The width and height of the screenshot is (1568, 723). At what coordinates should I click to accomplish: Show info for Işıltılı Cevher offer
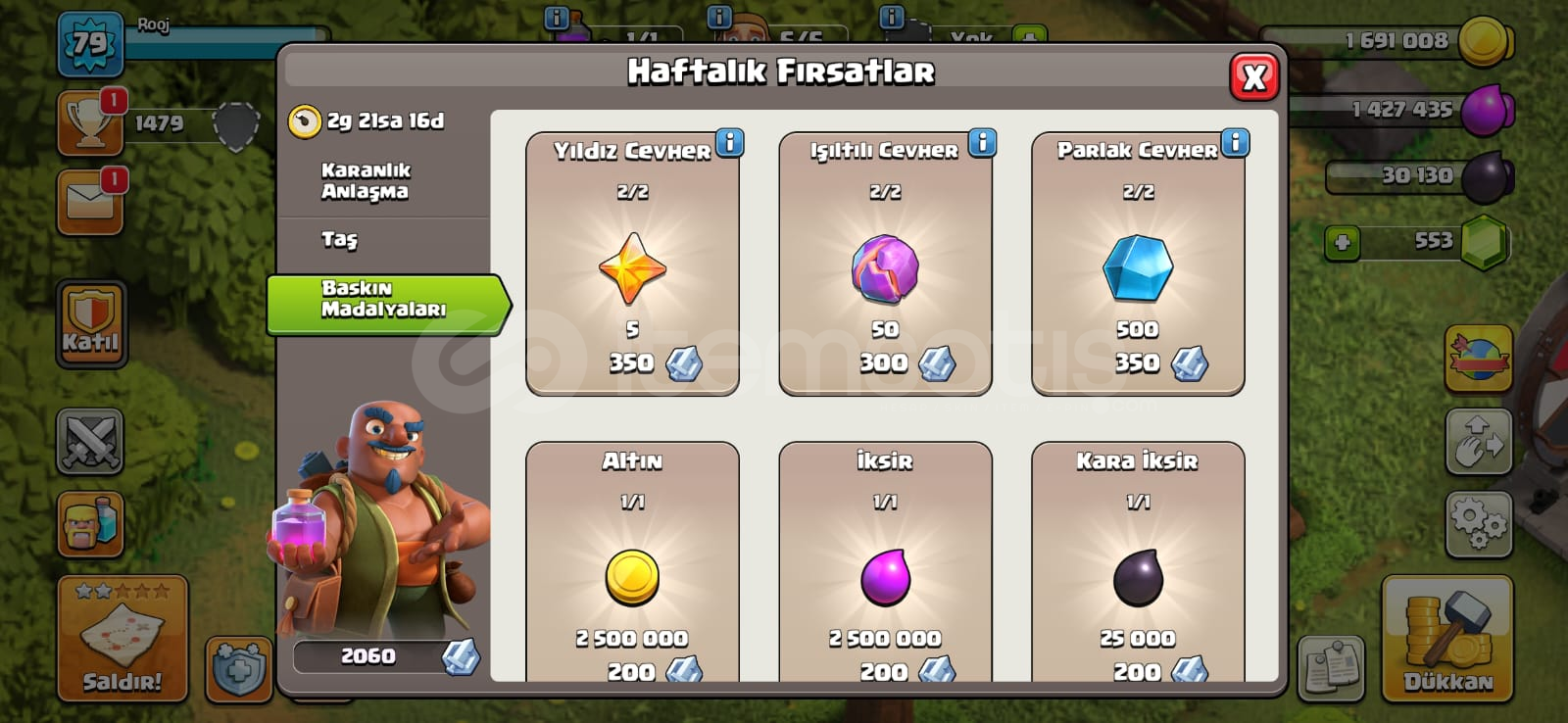point(983,143)
